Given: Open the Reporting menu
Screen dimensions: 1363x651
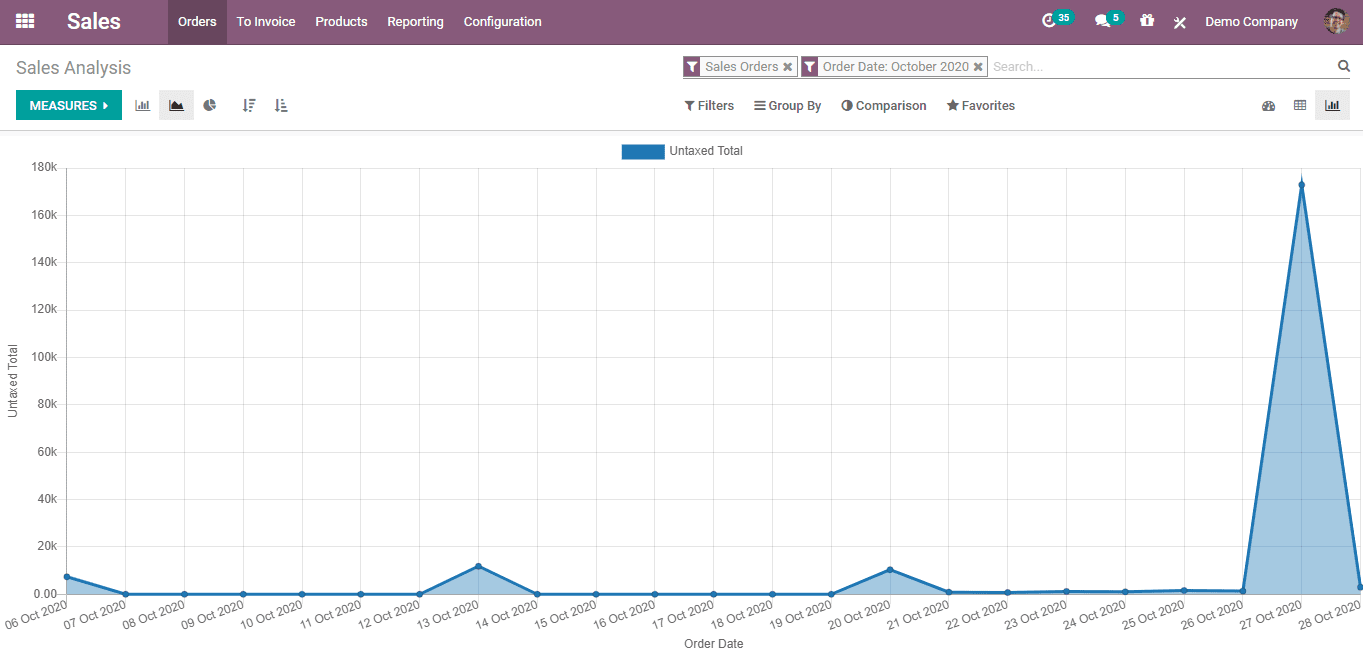Looking at the screenshot, I should coord(415,21).
